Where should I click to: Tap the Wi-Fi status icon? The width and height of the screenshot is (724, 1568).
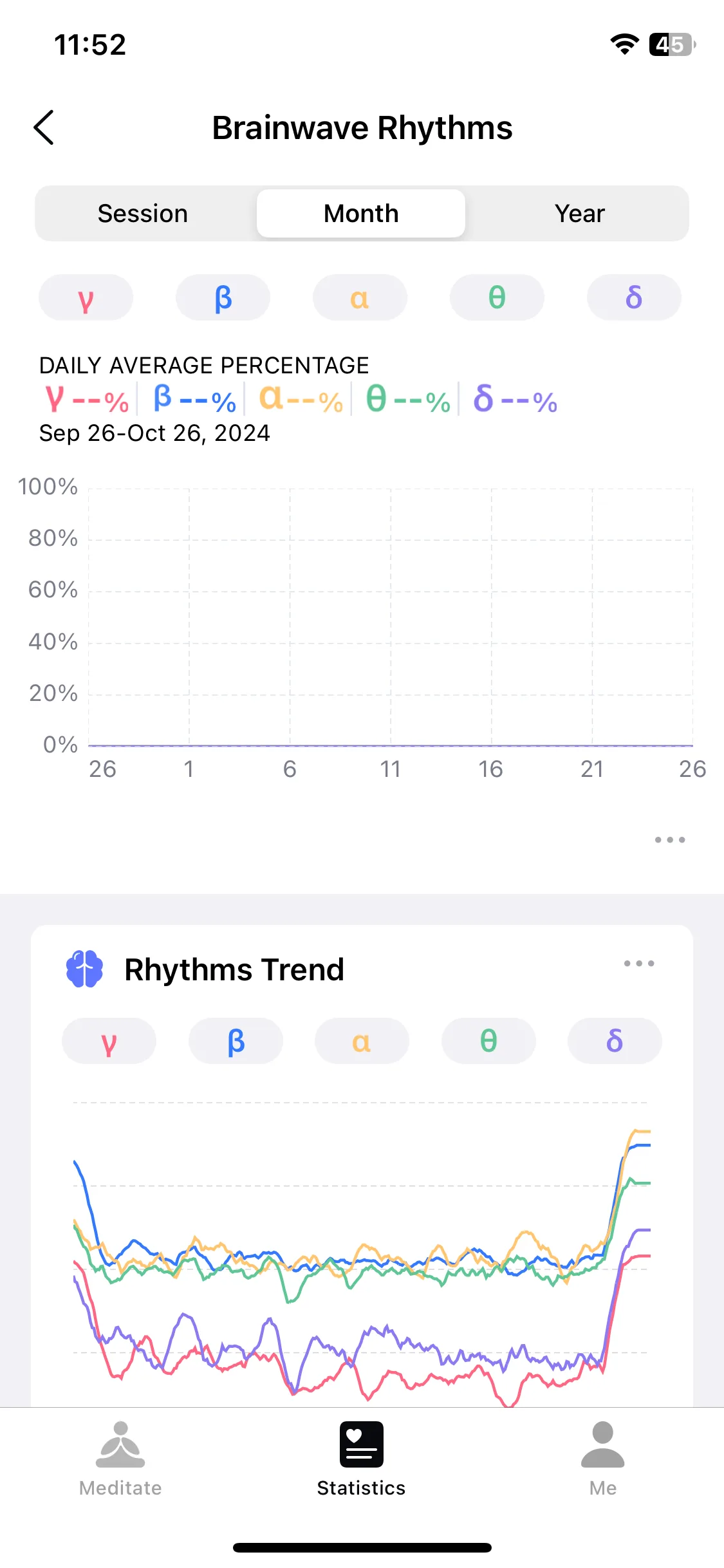624,44
